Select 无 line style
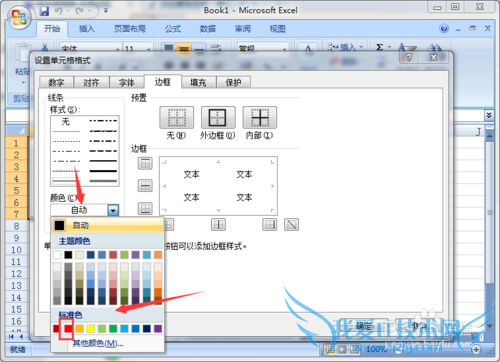The height and width of the screenshot is (362, 500). click(x=66, y=122)
